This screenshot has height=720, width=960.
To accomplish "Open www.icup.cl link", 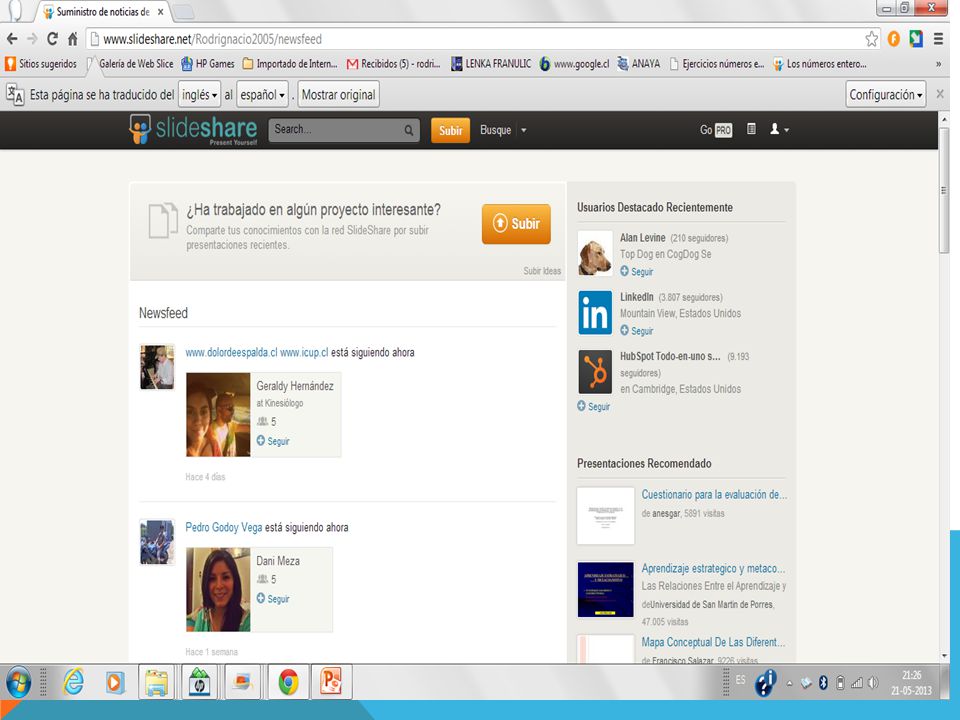I will pos(304,353).
